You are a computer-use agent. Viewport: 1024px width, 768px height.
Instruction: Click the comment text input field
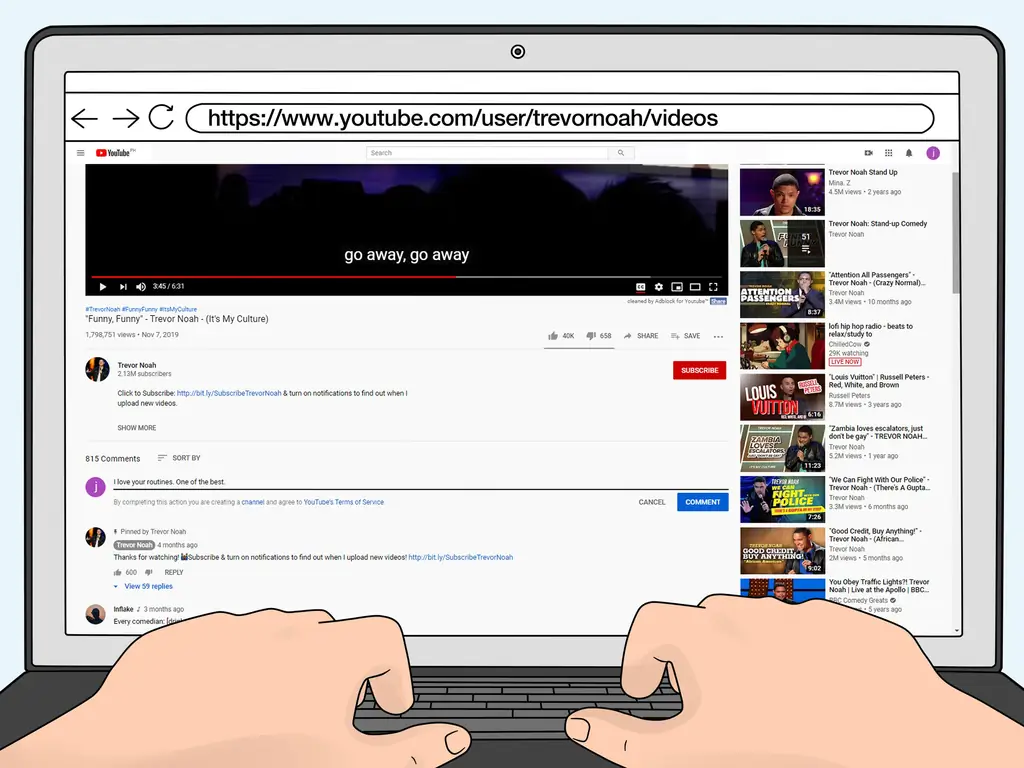pos(421,482)
